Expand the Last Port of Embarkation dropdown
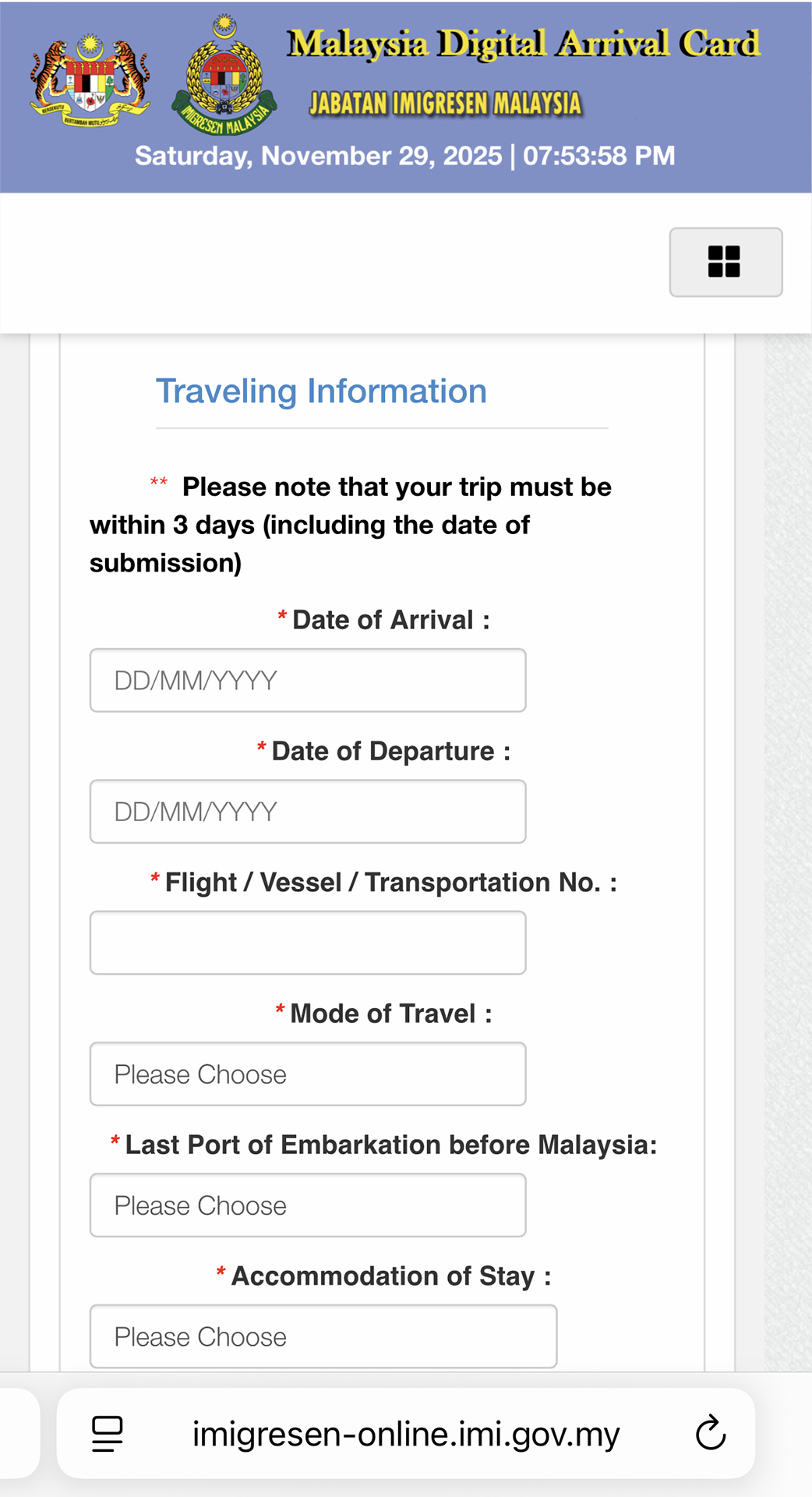The image size is (812, 1497). click(308, 1205)
